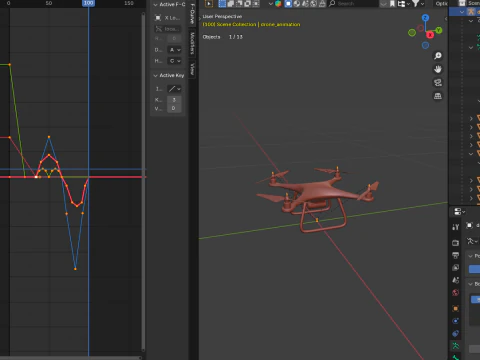This screenshot has width=480, height=360.
Task: Expand the second collapsed outliner row
Action: [x=471, y=127]
